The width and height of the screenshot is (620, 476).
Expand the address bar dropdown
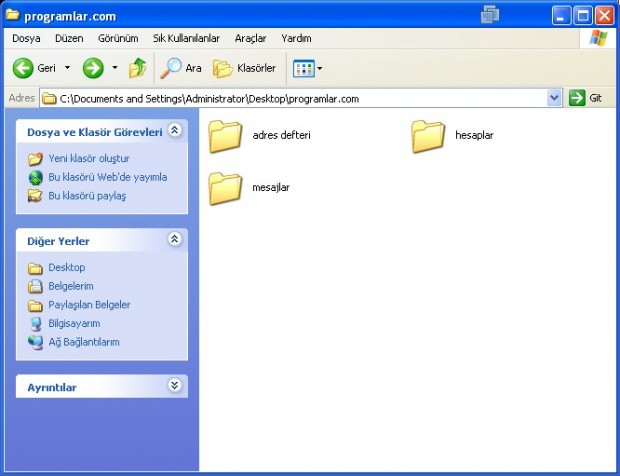[x=554, y=98]
